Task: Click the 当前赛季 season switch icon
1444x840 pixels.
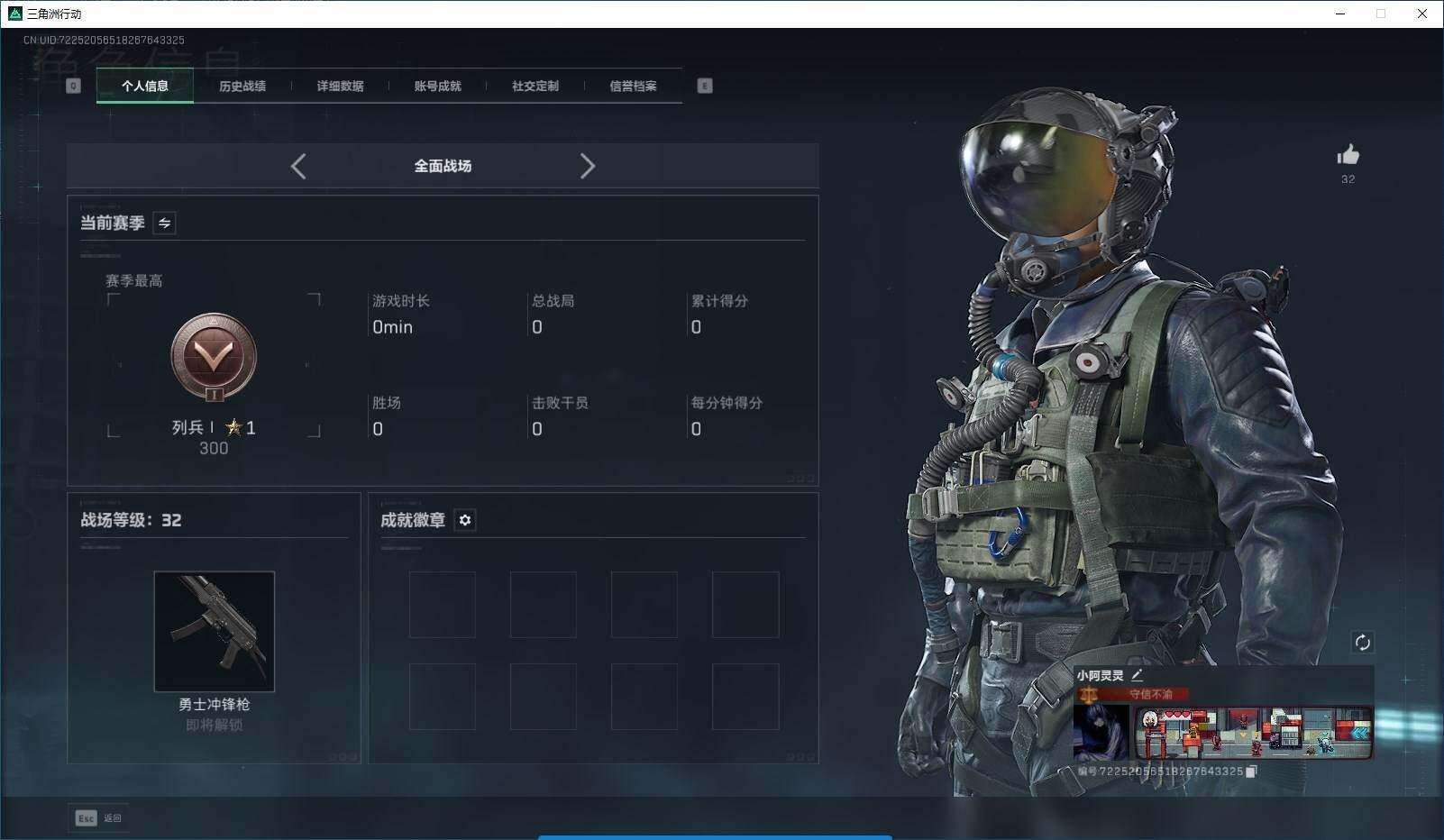Action: click(x=165, y=223)
